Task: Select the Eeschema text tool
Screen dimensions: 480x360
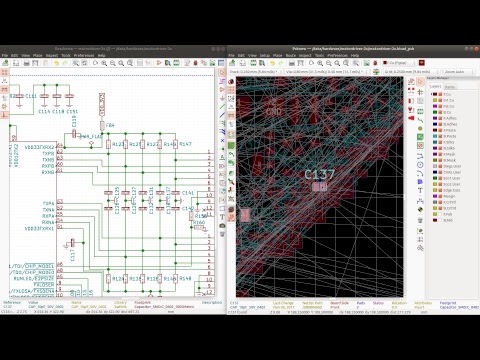Action: 222,217
